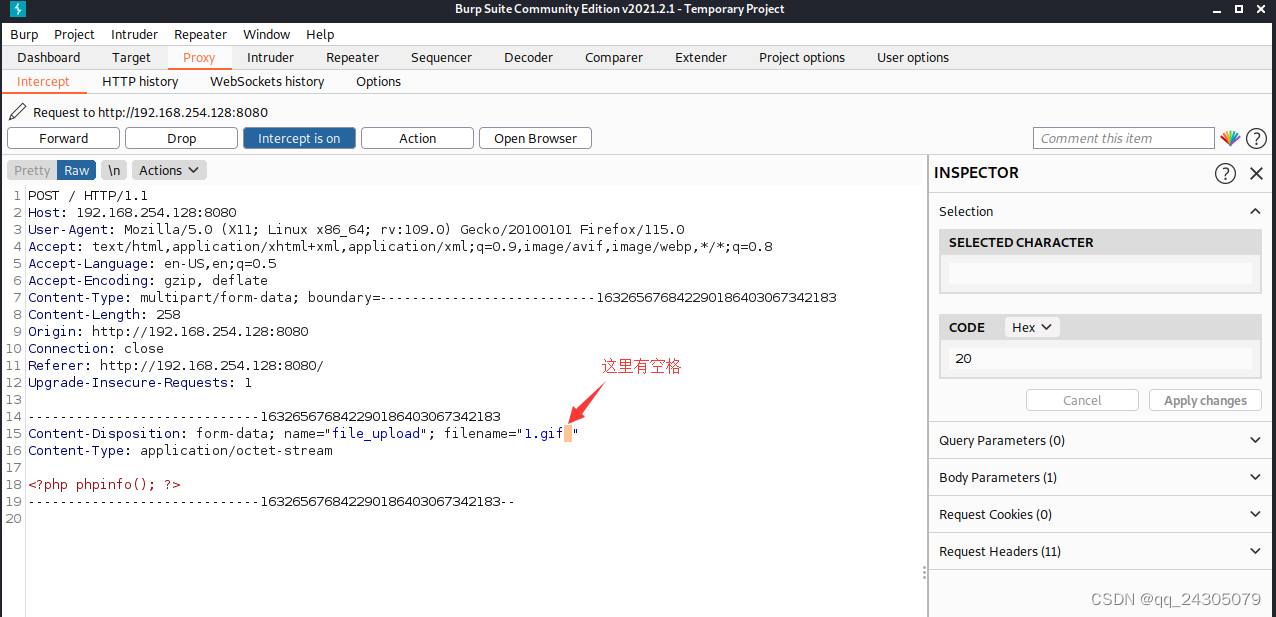Click the Cancel button in Inspector

coord(1082,400)
